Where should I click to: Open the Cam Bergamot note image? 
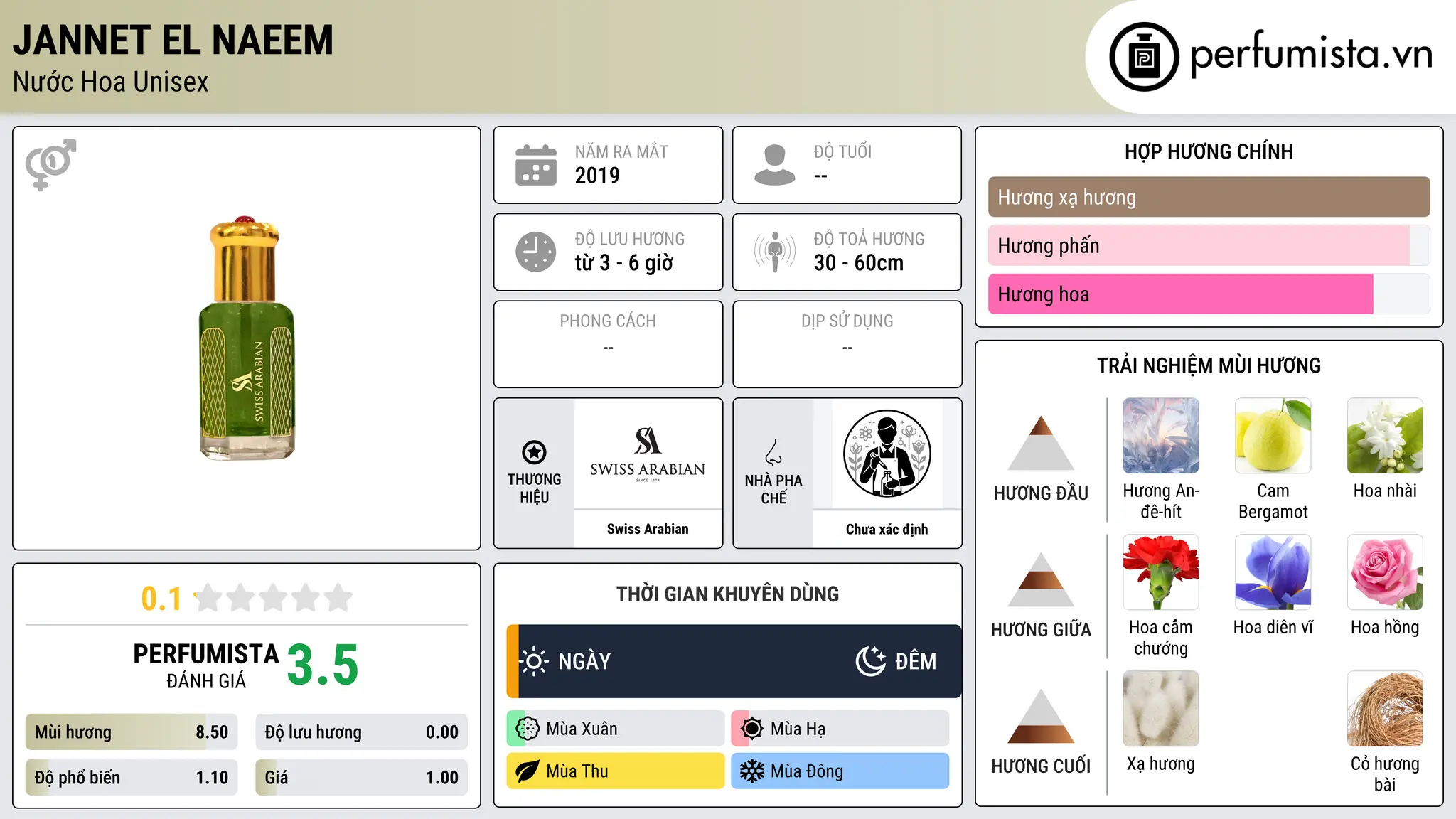(x=1273, y=436)
